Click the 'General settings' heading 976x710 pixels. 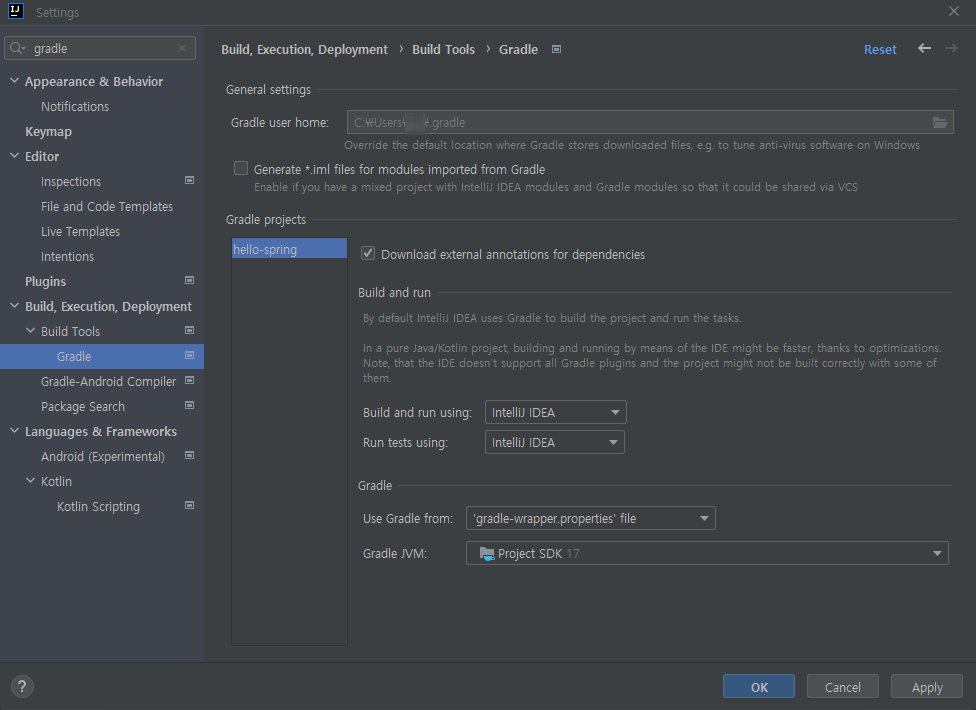coord(268,90)
